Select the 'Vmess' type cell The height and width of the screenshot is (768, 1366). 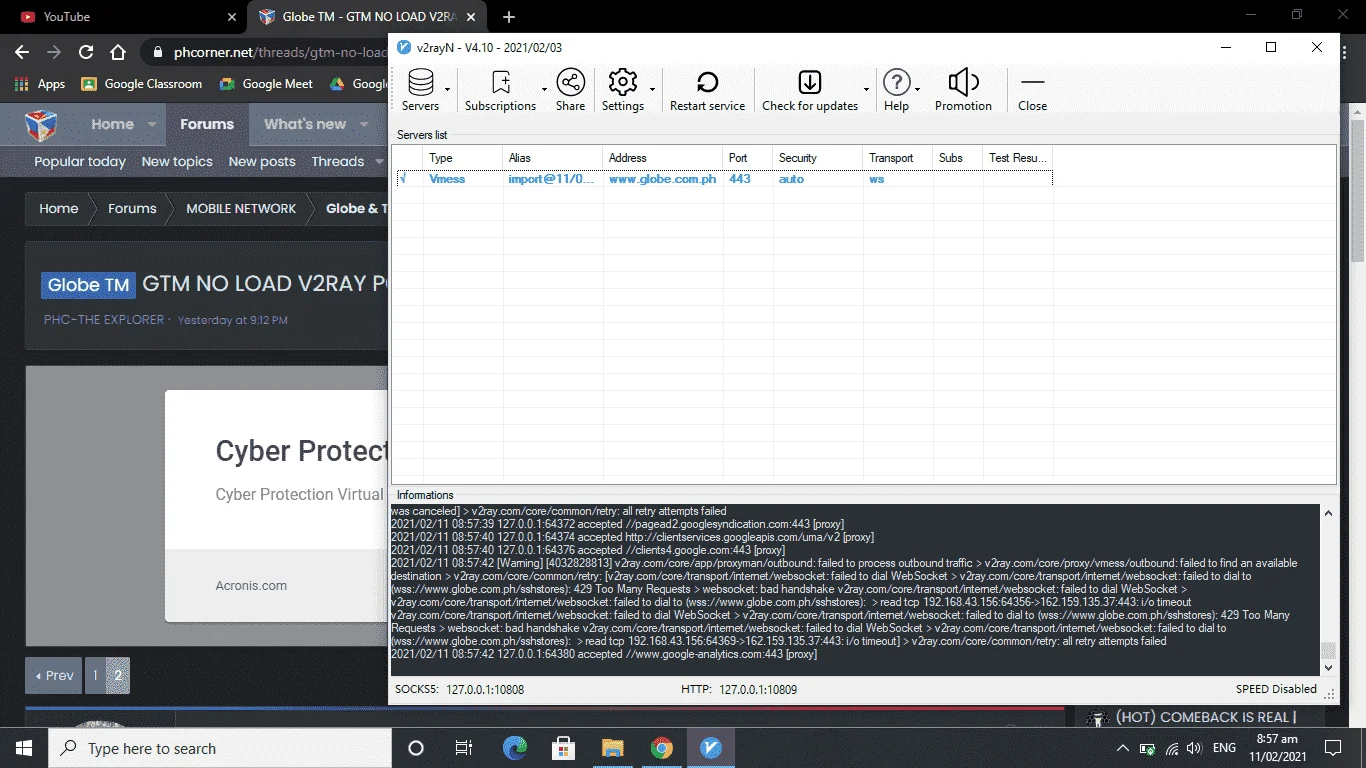(447, 179)
